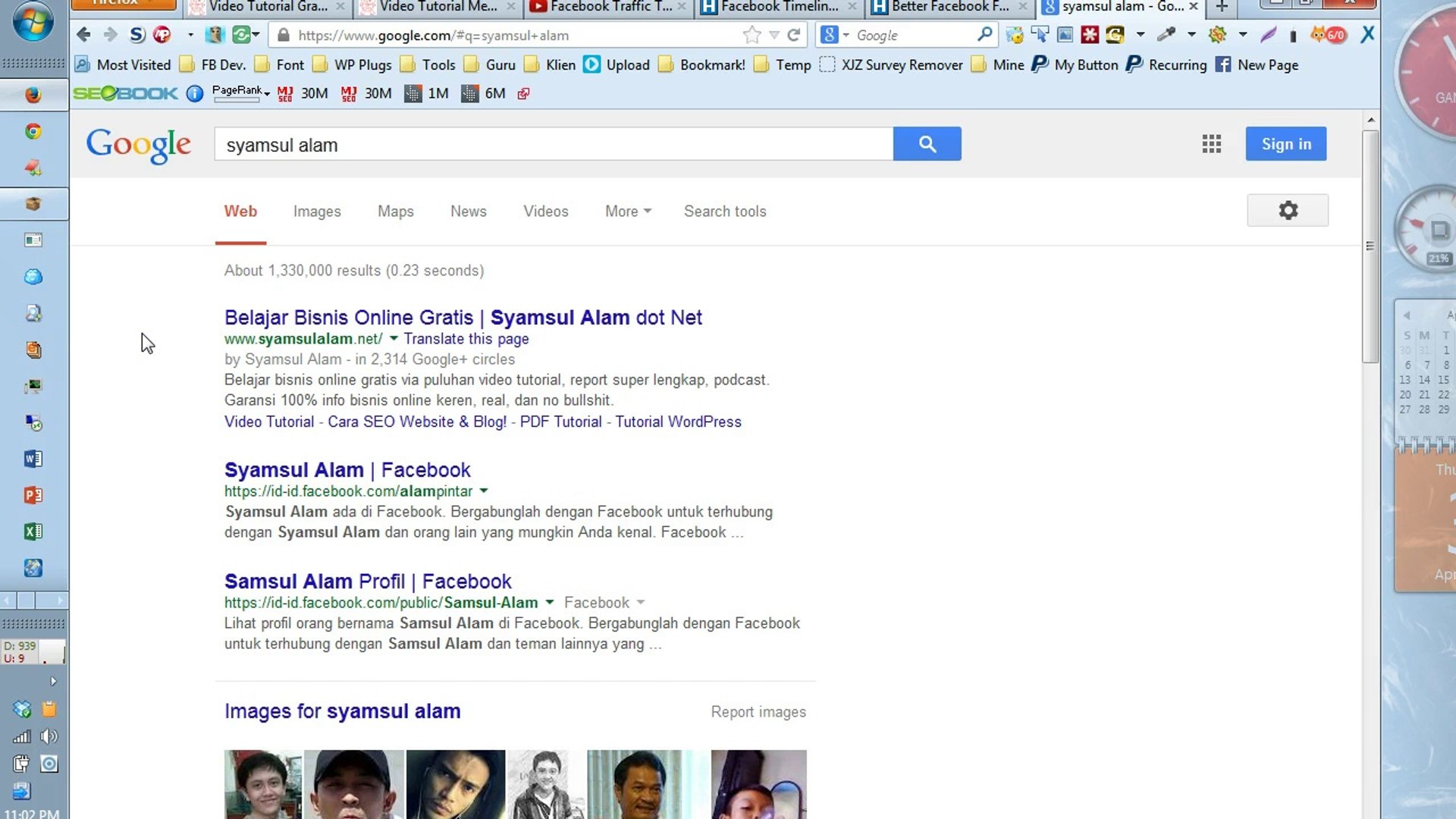
Task: Switch to the Videos search tab
Action: coord(545,212)
